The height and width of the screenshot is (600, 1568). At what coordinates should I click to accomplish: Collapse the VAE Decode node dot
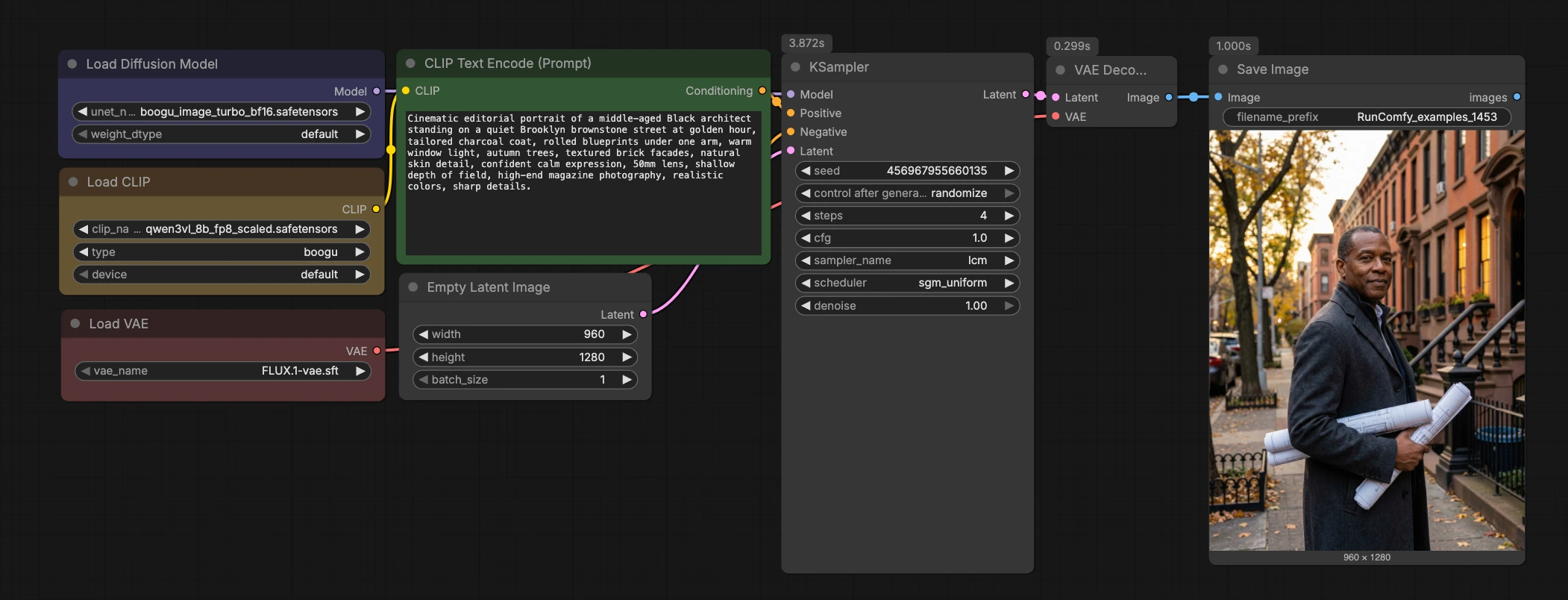tap(1060, 70)
